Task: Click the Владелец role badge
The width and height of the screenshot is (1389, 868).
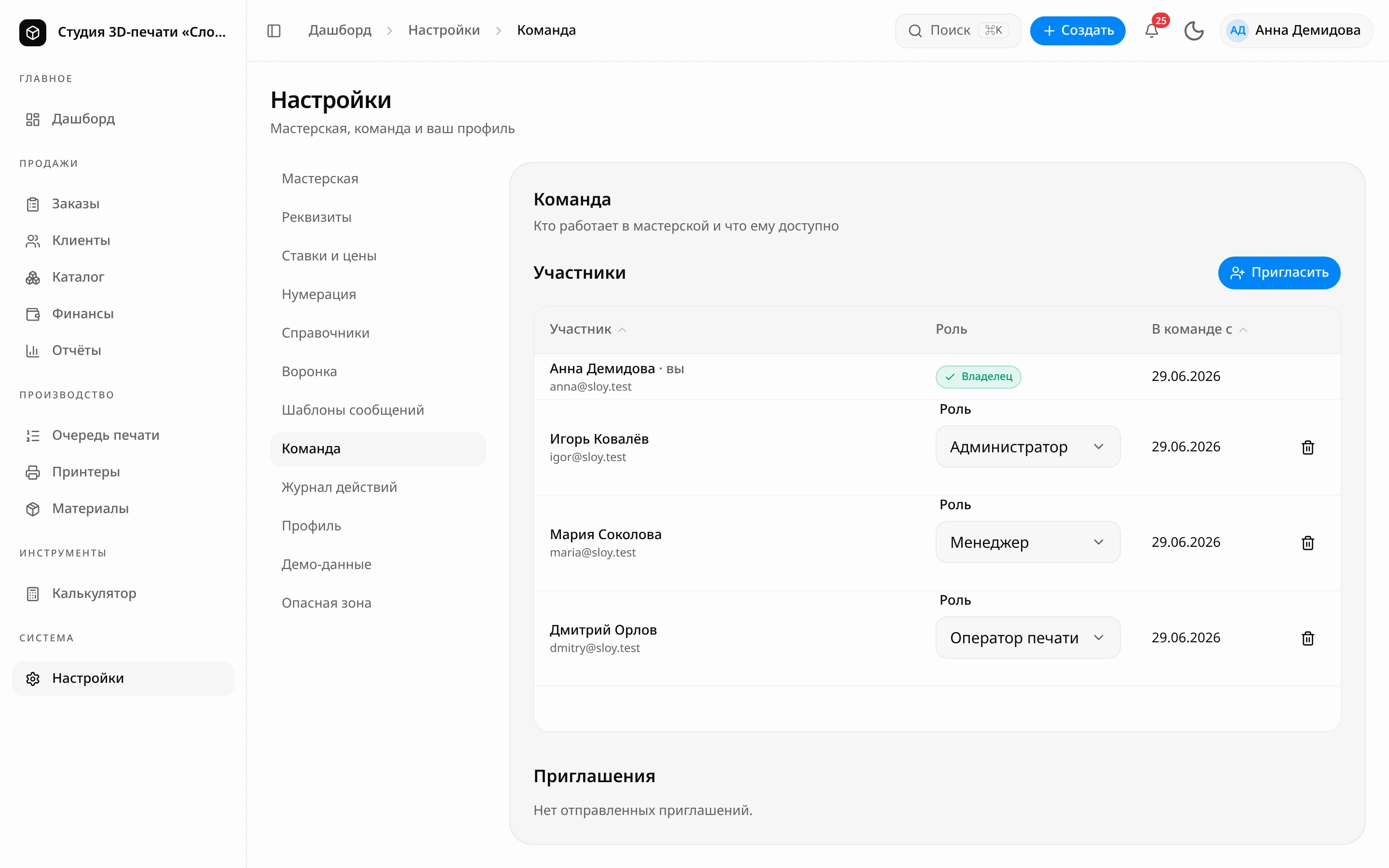Action: pyautogui.click(x=978, y=377)
